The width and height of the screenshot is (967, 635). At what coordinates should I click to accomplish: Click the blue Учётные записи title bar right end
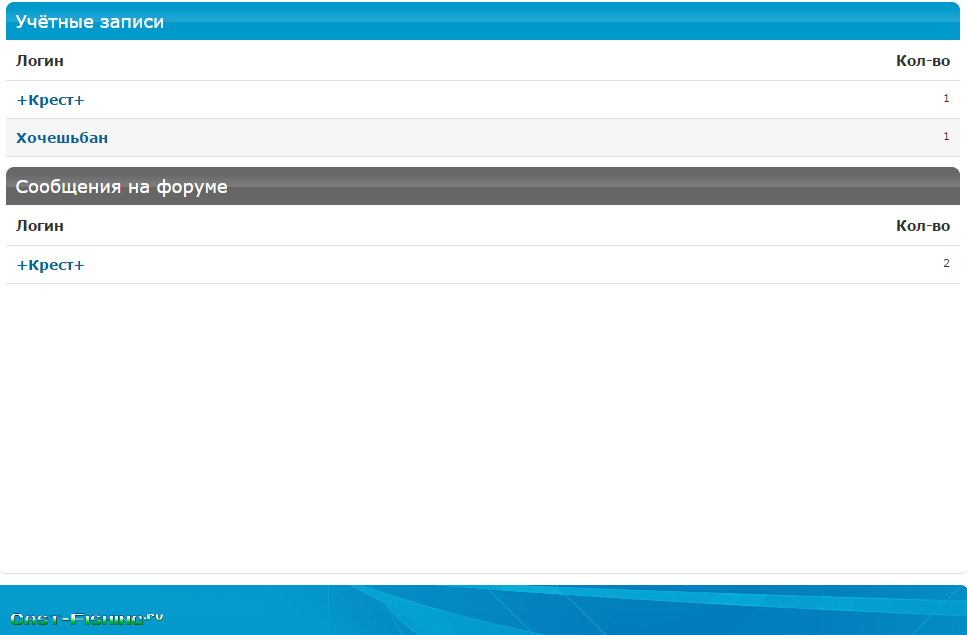click(x=900, y=22)
